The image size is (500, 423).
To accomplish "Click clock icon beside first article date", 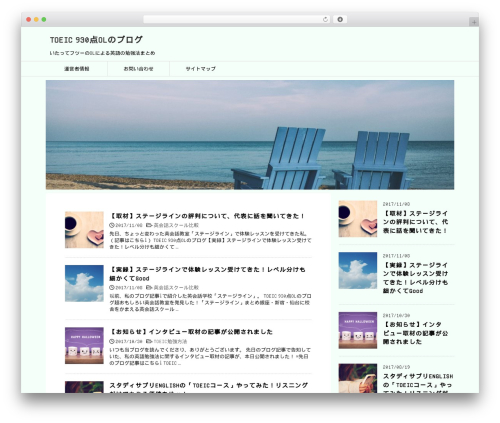I will [x=112, y=225].
